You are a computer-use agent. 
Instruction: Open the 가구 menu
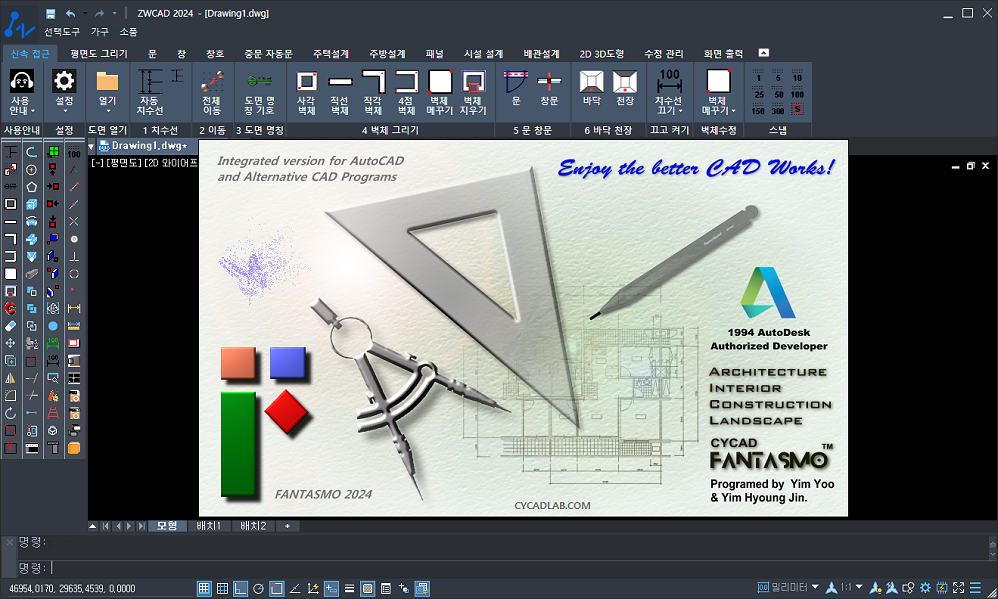coord(100,32)
